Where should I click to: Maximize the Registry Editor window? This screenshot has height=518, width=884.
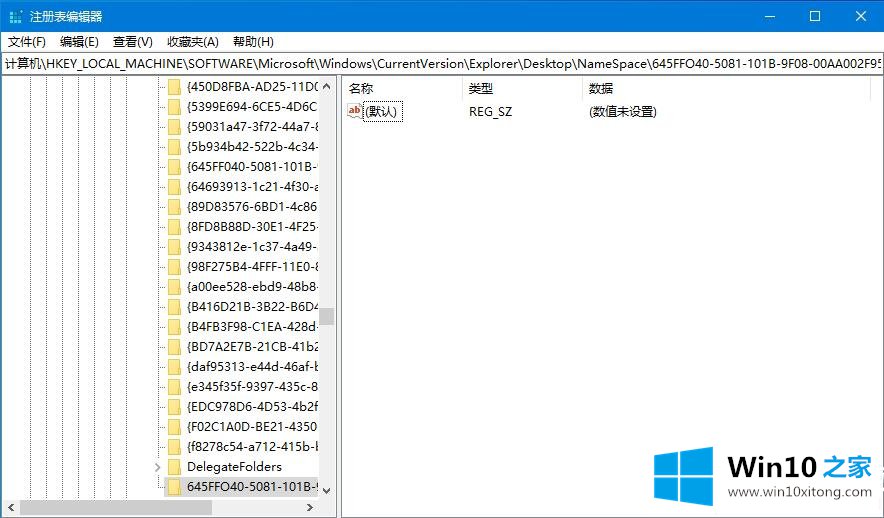click(815, 16)
